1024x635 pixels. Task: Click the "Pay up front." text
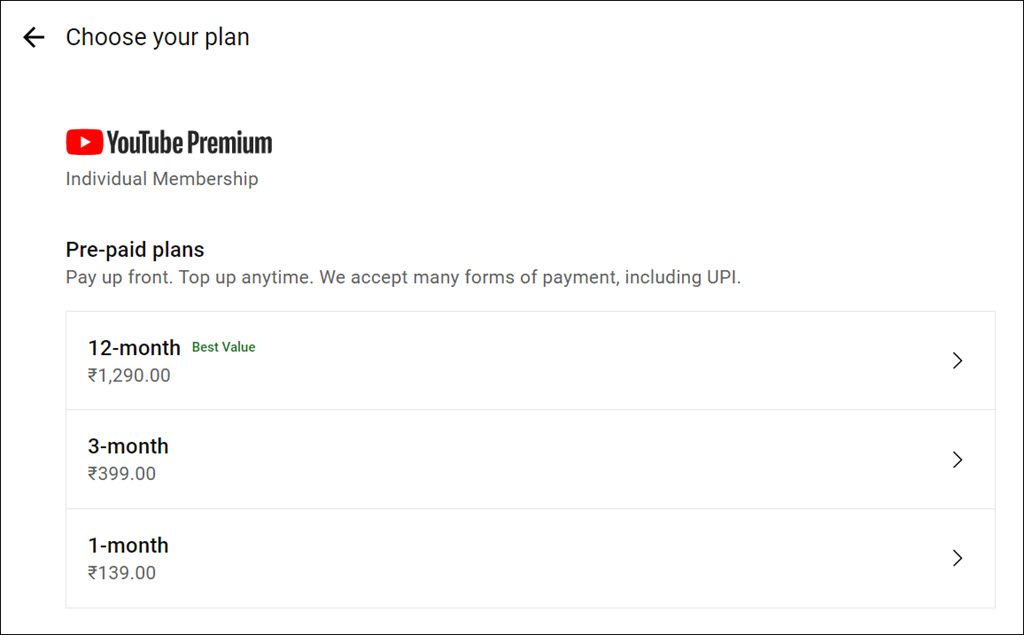tap(120, 277)
